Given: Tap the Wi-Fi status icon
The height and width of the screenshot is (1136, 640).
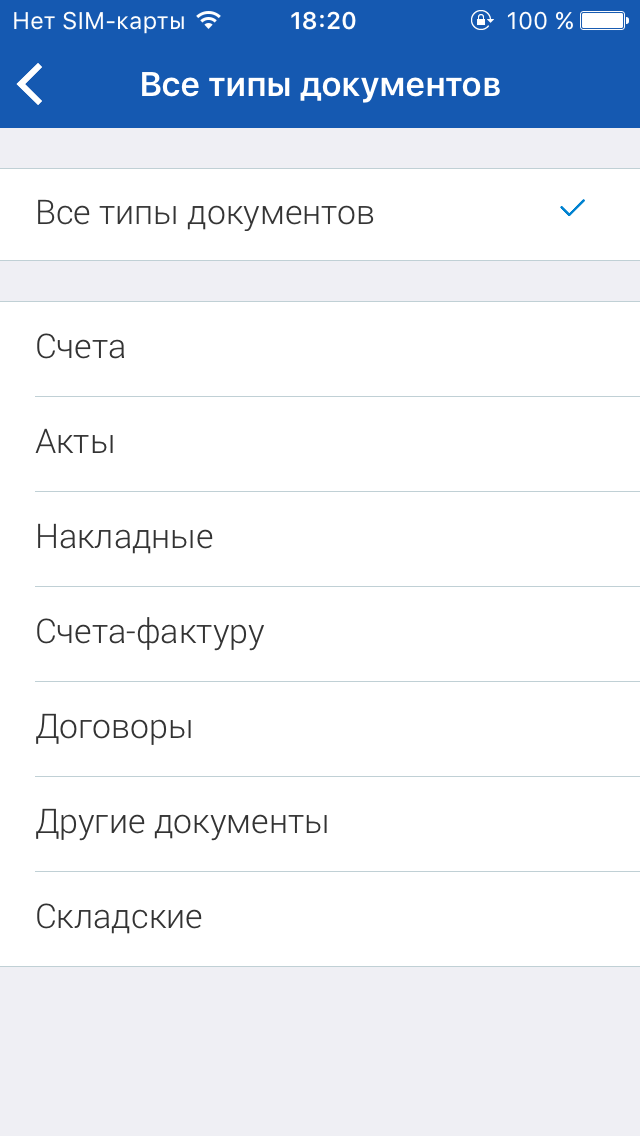Looking at the screenshot, I should point(209,21).
